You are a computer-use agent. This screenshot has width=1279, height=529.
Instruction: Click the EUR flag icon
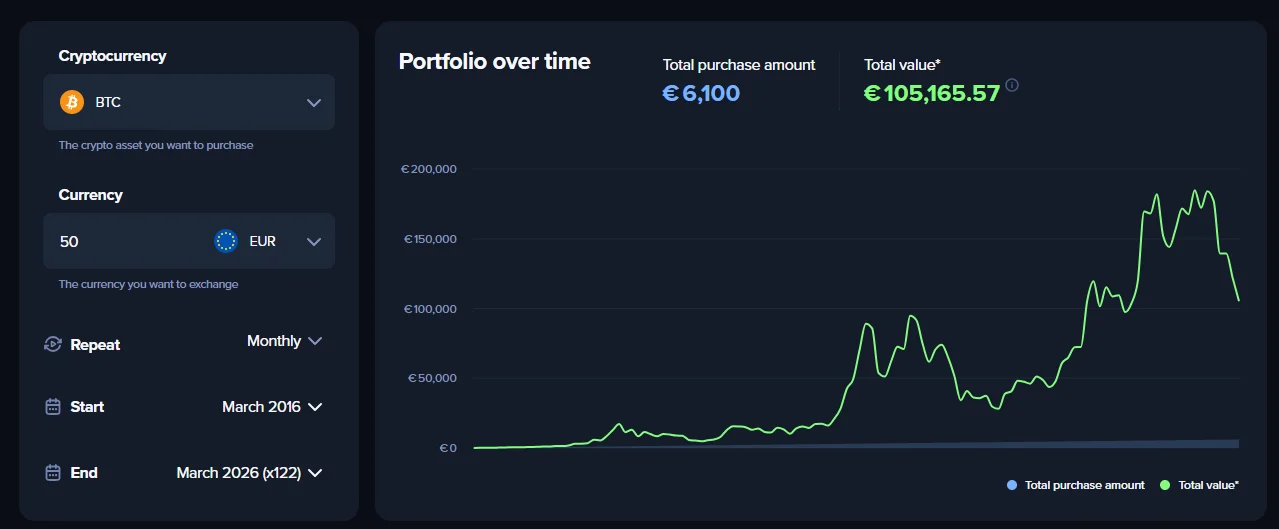point(226,241)
